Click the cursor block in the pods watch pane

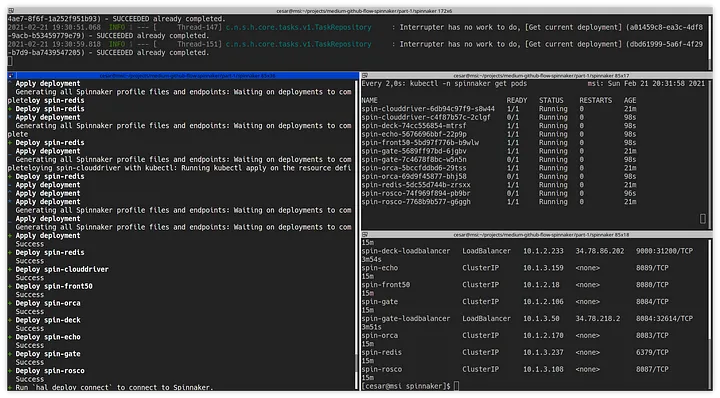click(703, 219)
